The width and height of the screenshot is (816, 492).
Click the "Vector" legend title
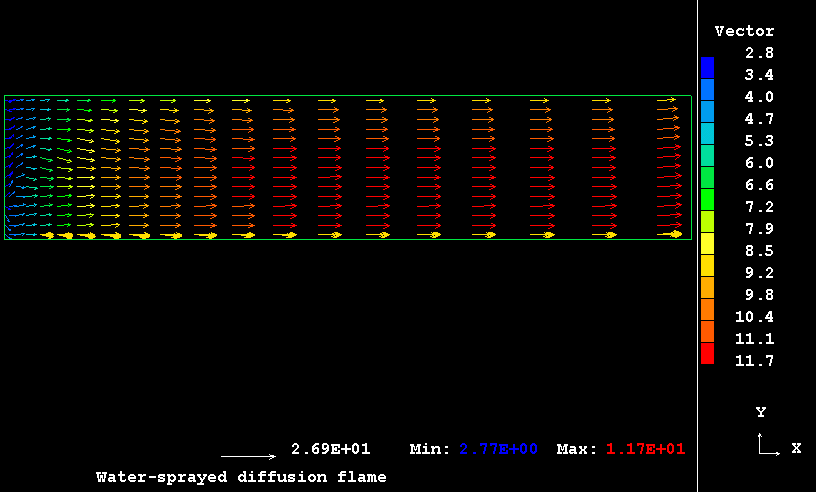pos(744,31)
